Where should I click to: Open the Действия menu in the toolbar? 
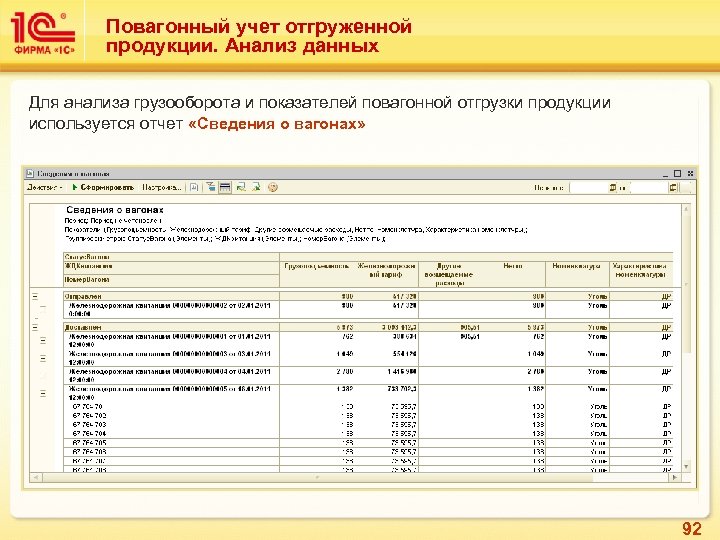45,187
